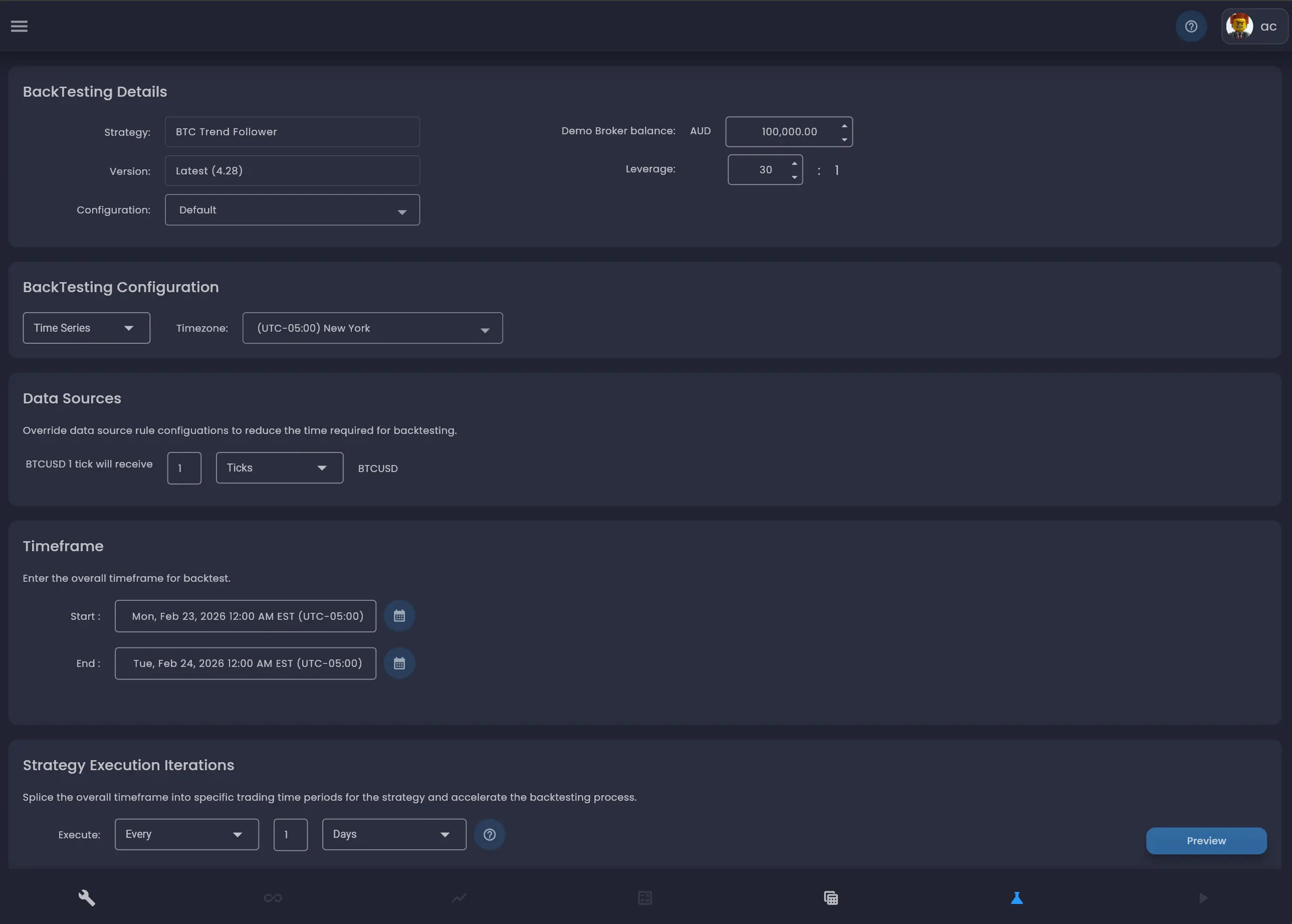Screen dimensions: 1292x924
Task: Click the Preview button
Action: (1206, 840)
